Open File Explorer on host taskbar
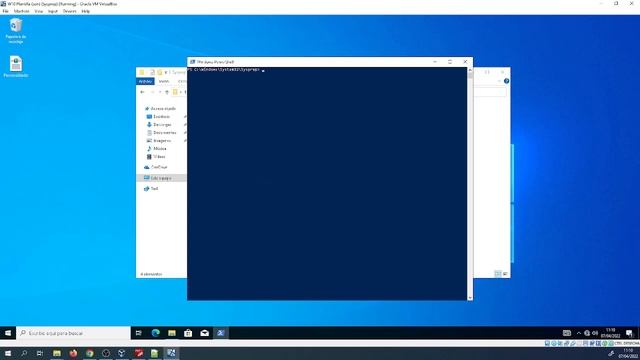The image size is (640, 360). 57,353
